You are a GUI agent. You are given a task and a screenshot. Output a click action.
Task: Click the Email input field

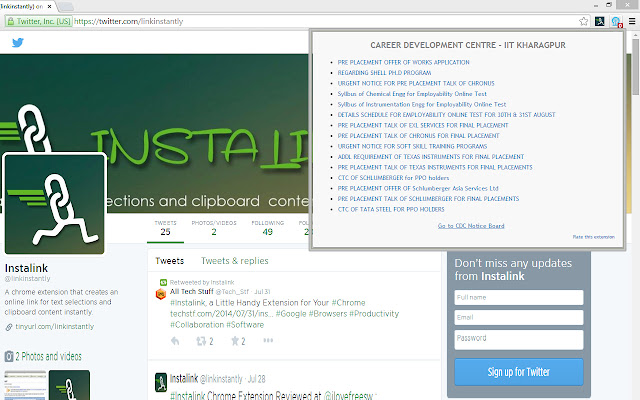pos(518,318)
